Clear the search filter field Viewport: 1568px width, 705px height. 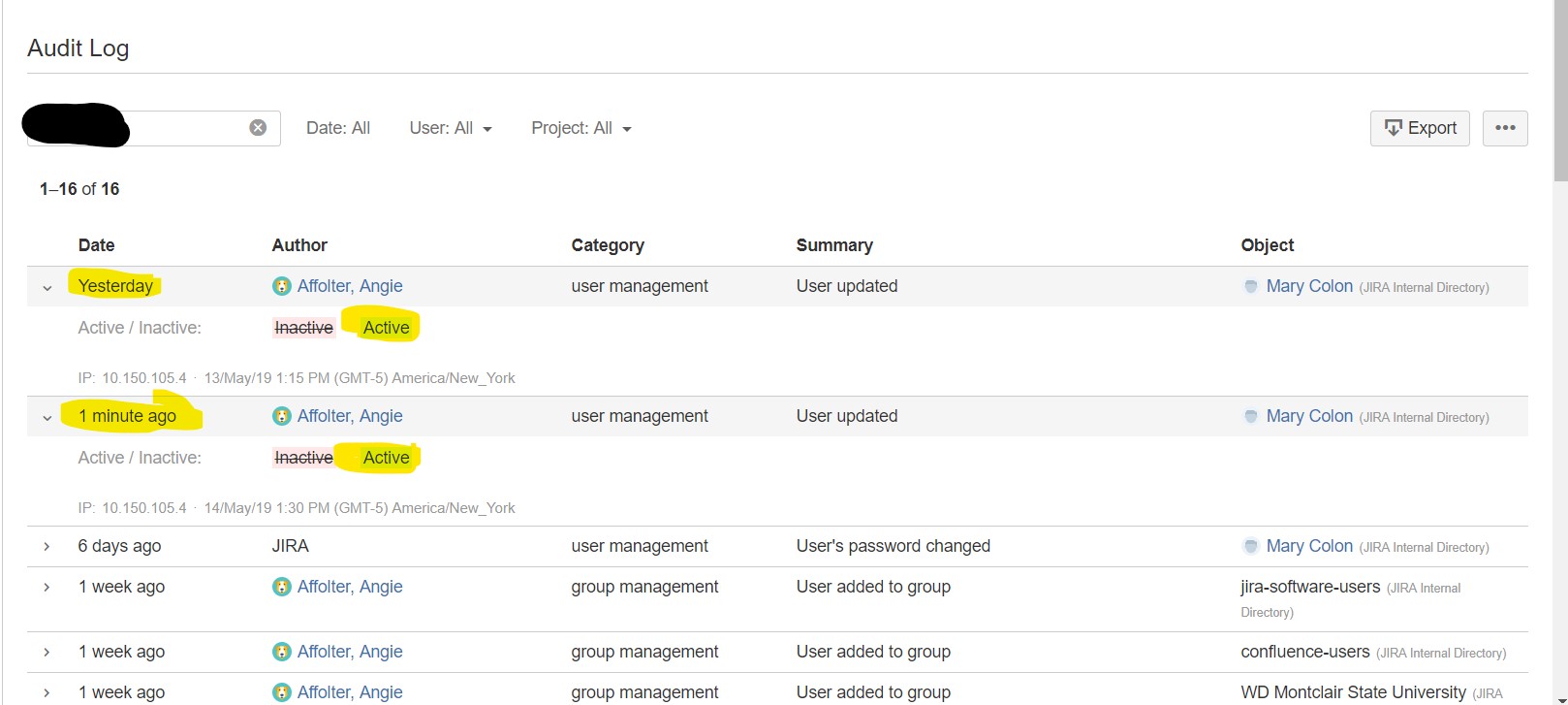point(258,128)
